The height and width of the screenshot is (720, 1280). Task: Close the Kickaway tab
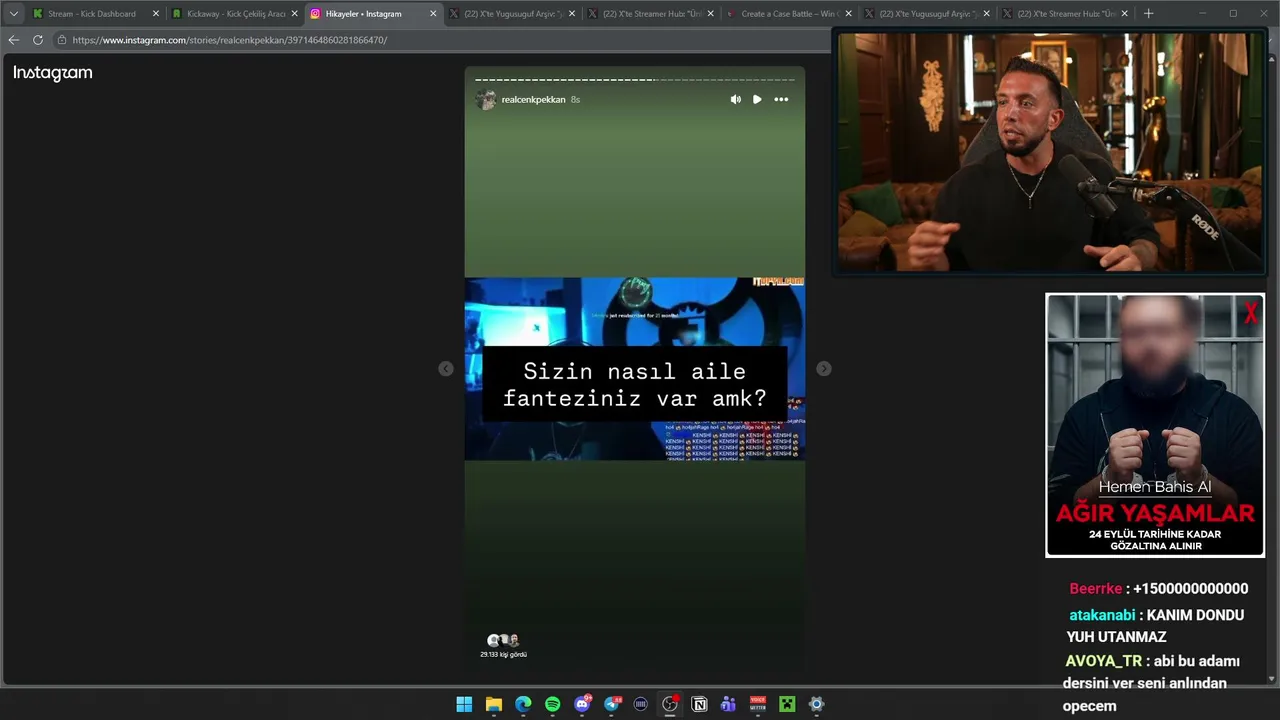click(294, 14)
